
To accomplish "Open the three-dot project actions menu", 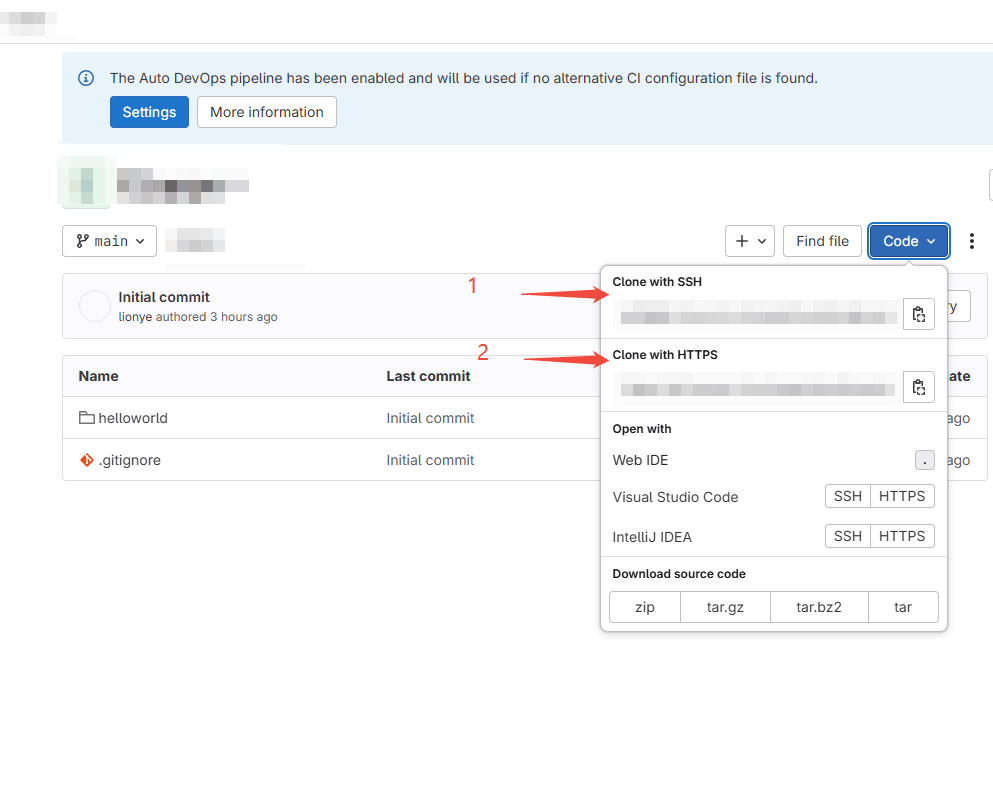I will tap(971, 241).
